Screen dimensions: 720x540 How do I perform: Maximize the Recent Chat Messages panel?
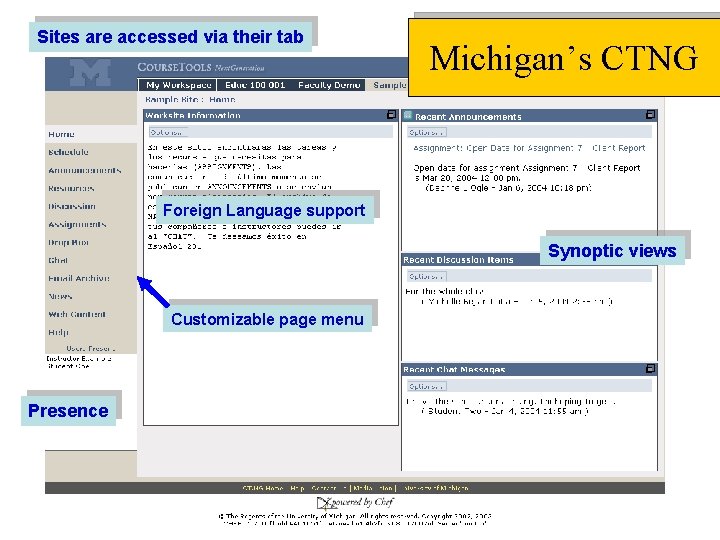(x=650, y=369)
